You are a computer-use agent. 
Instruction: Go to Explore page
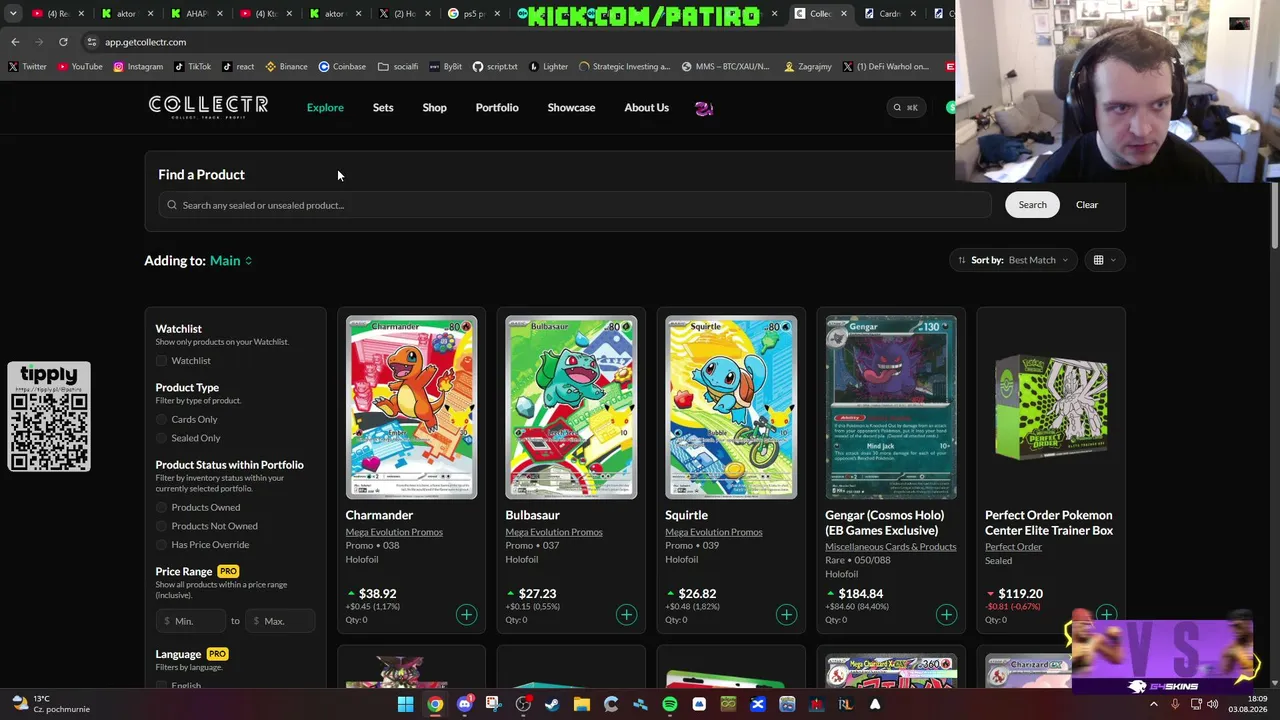coord(325,108)
